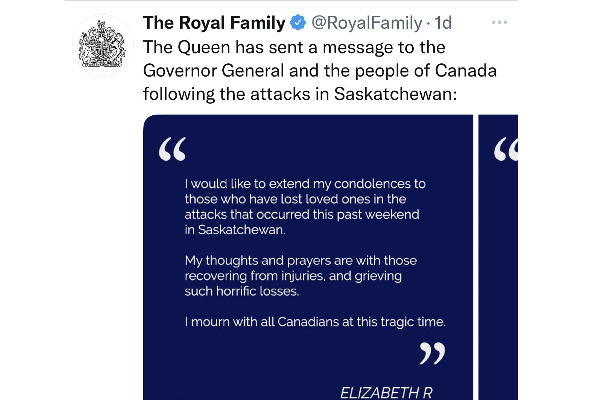The image size is (600, 400).
Task: Click the tweet line beginning "The Queen has sent"
Action: [x=294, y=47]
